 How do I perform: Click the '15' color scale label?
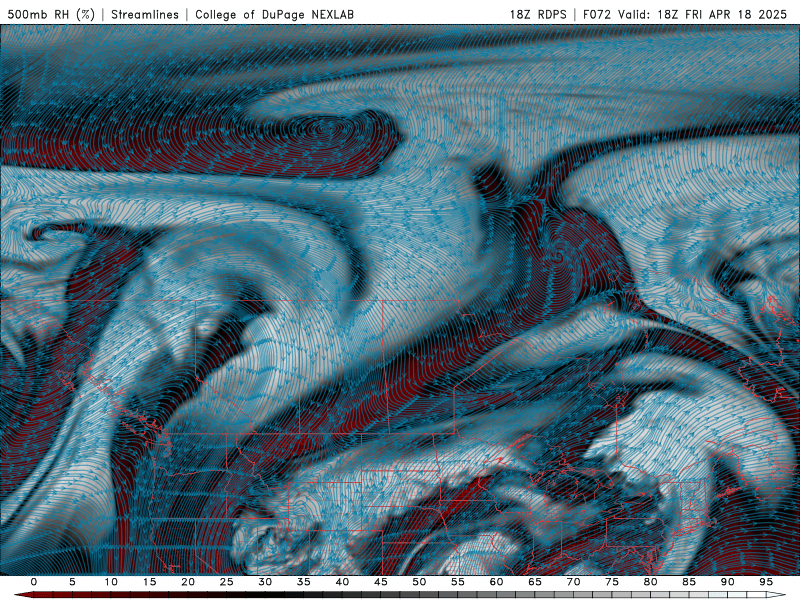[149, 582]
